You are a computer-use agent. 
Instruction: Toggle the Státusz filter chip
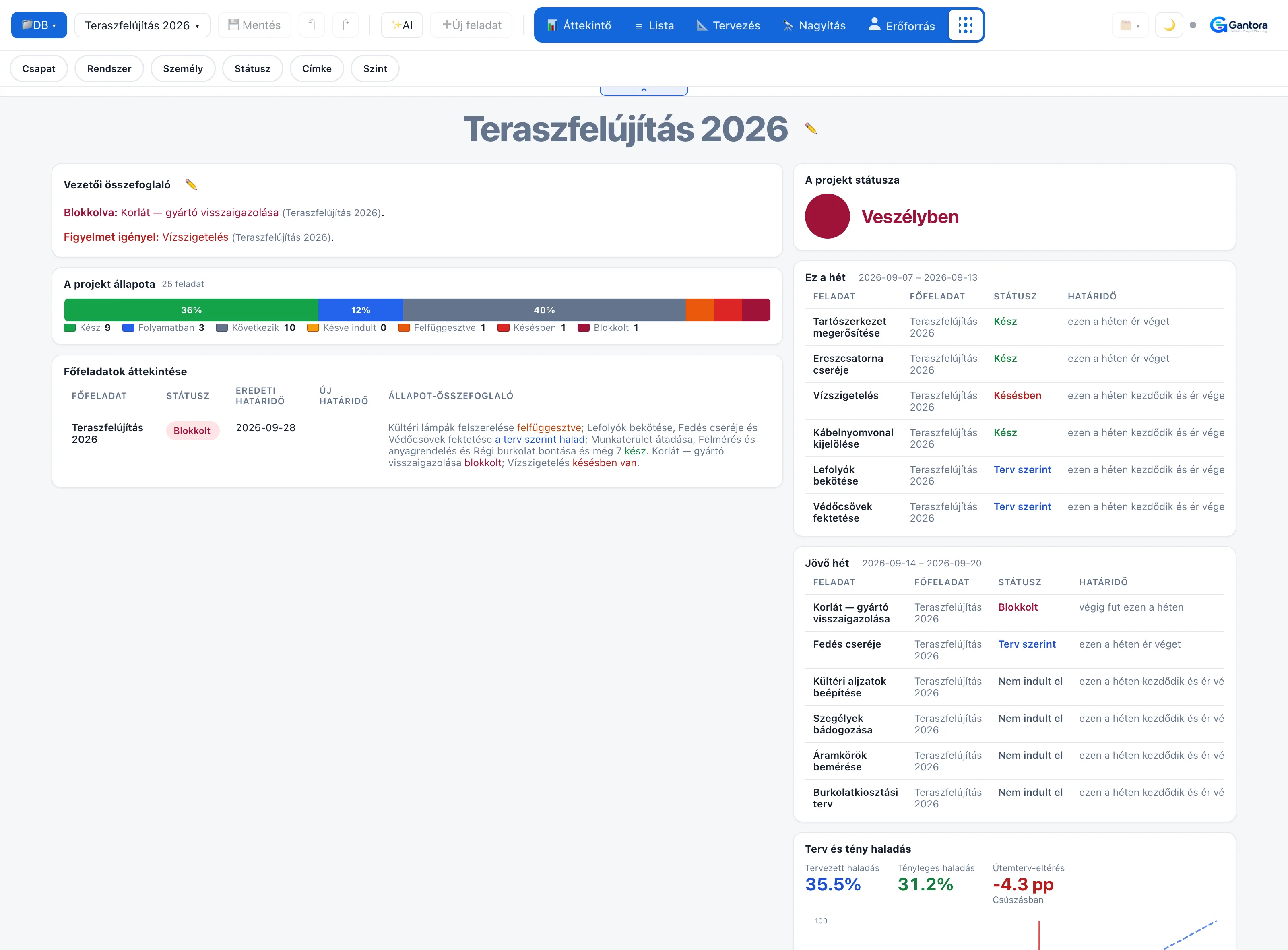click(x=252, y=68)
